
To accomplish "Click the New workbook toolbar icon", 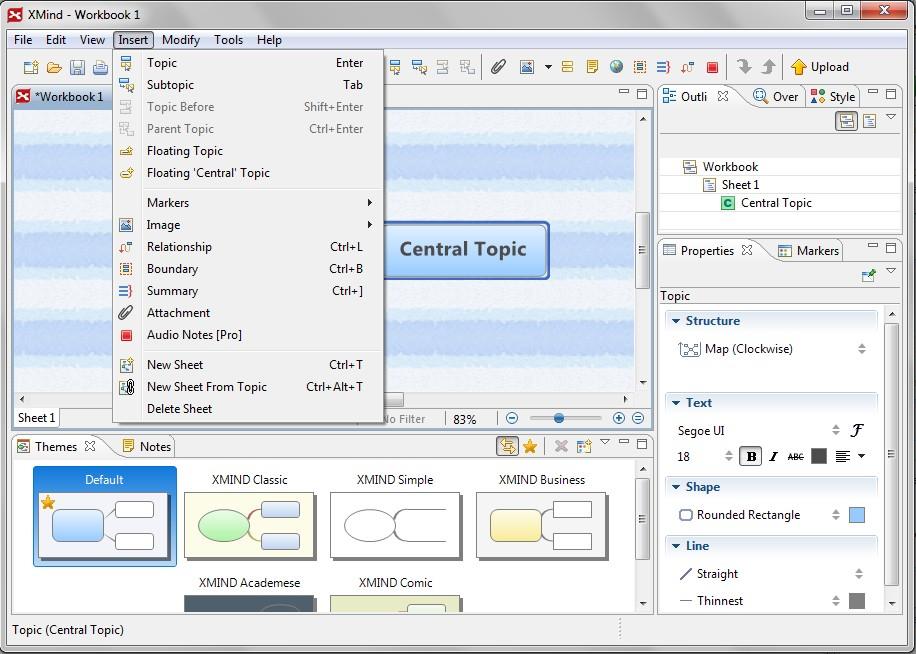I will click(x=31, y=67).
